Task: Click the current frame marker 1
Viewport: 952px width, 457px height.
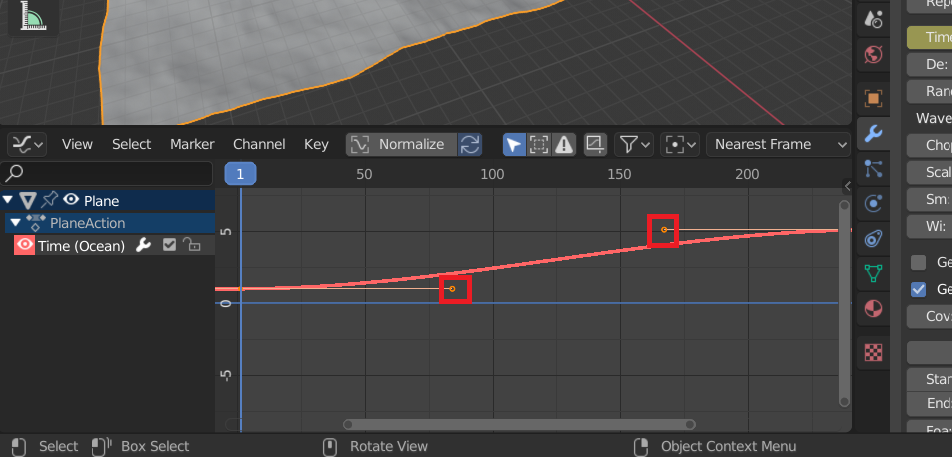Action: 240,174
